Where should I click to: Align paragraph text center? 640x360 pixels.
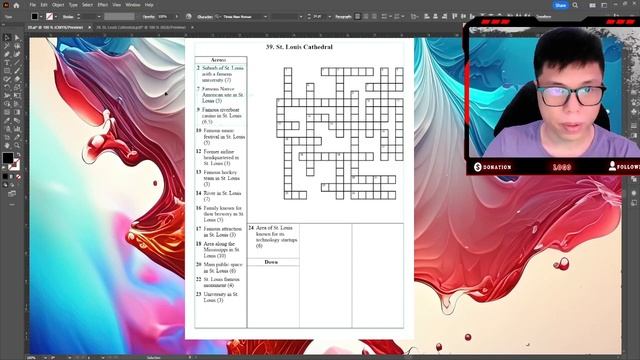[366, 17]
